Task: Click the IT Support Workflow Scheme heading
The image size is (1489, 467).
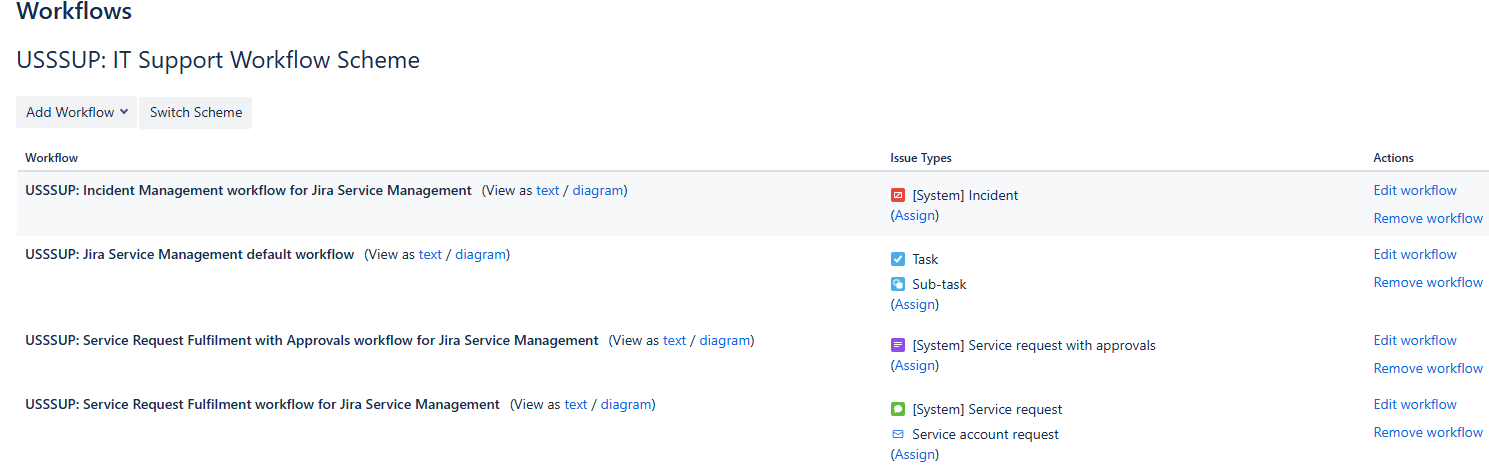Action: [x=218, y=60]
